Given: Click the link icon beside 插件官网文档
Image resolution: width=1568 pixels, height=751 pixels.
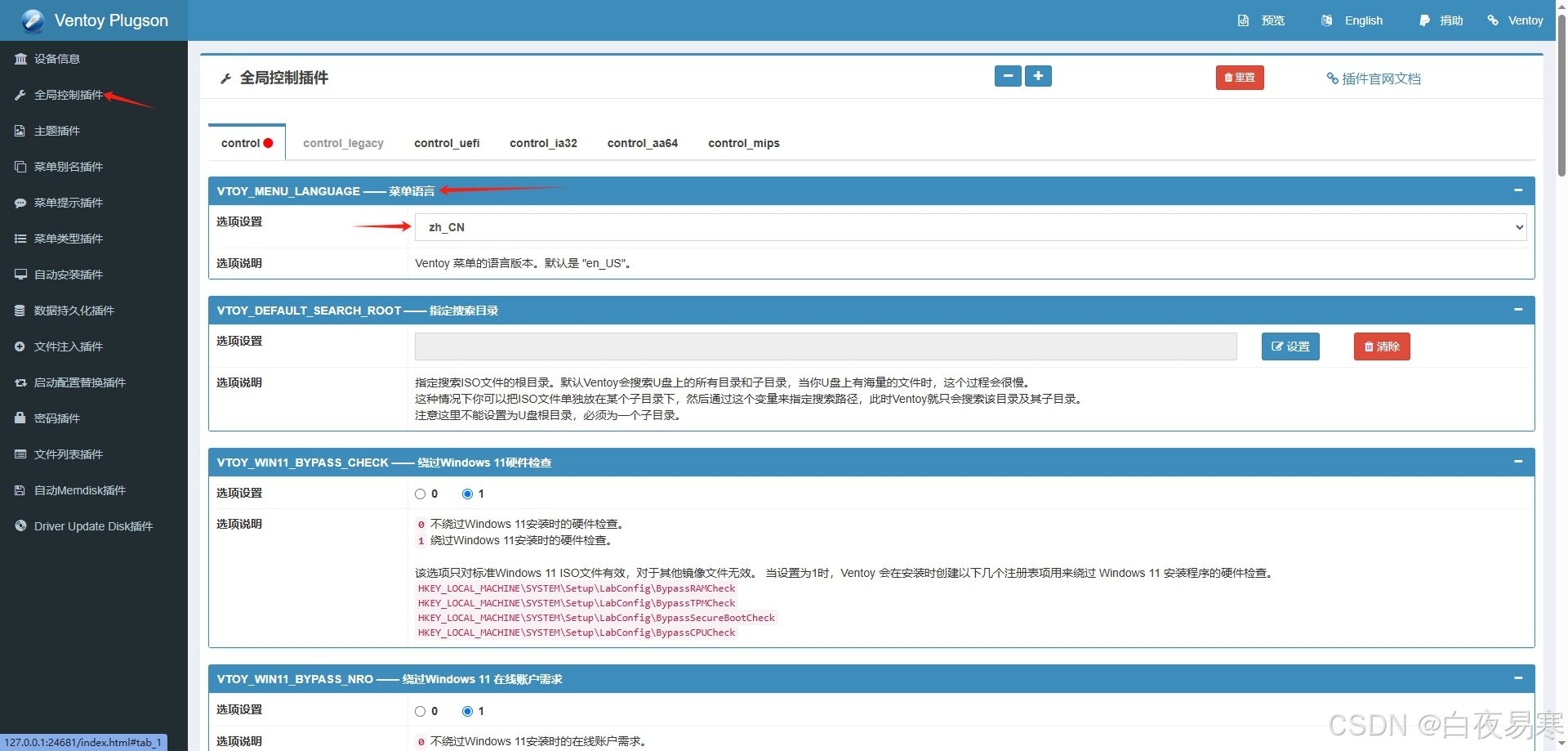Looking at the screenshot, I should (x=1332, y=78).
